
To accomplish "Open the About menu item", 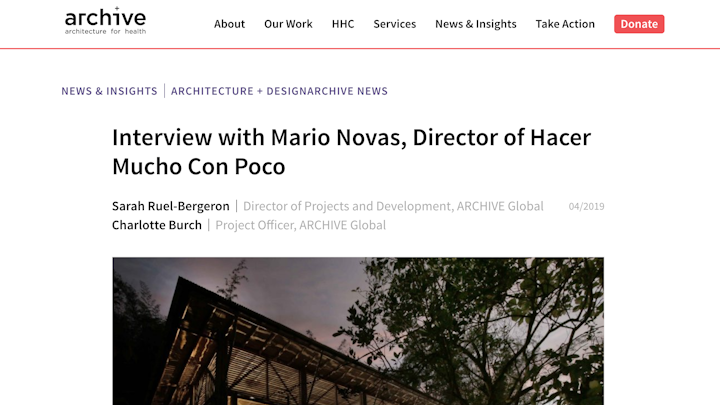I will (x=229, y=24).
